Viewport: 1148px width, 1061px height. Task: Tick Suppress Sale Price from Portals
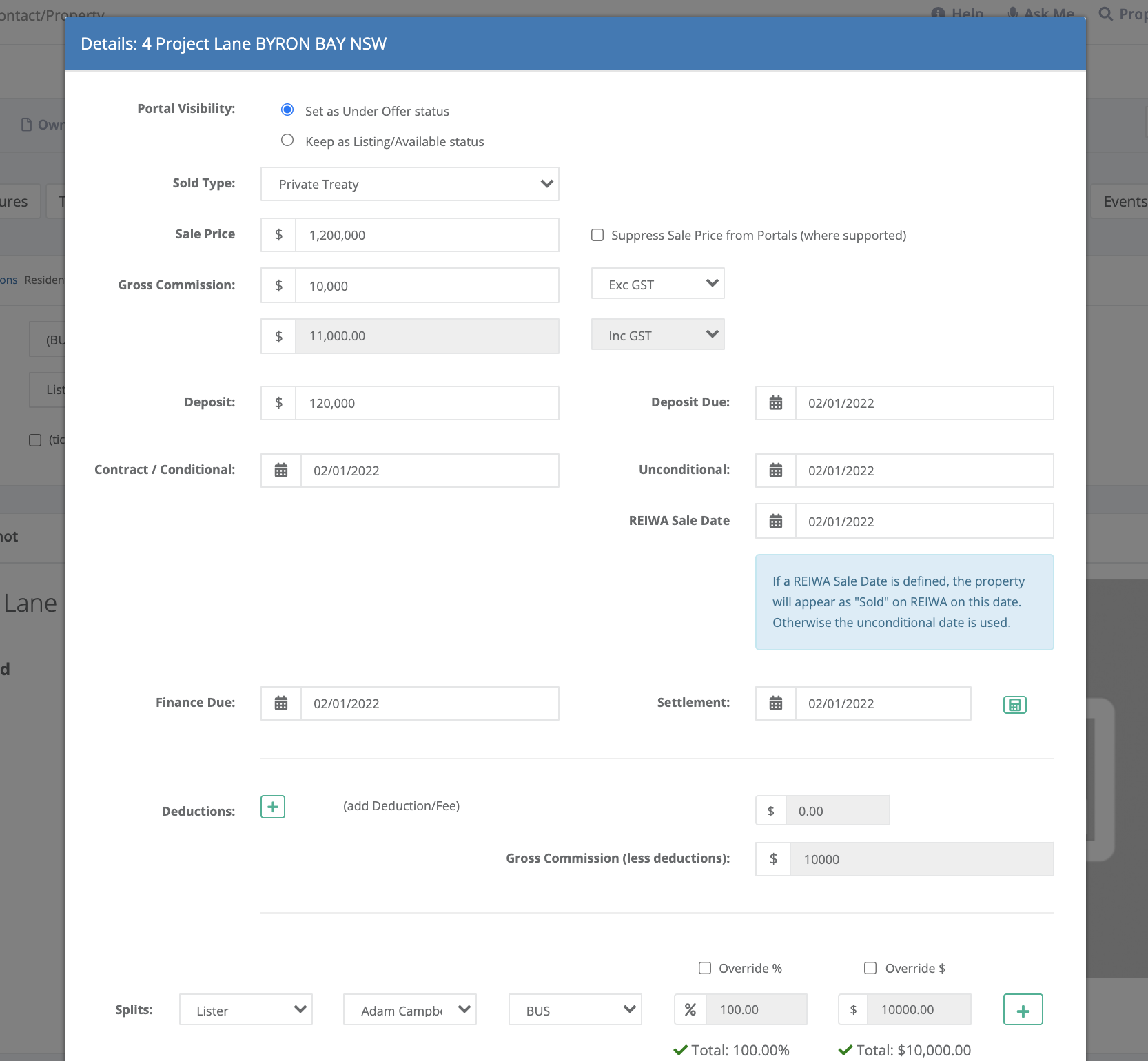click(597, 235)
